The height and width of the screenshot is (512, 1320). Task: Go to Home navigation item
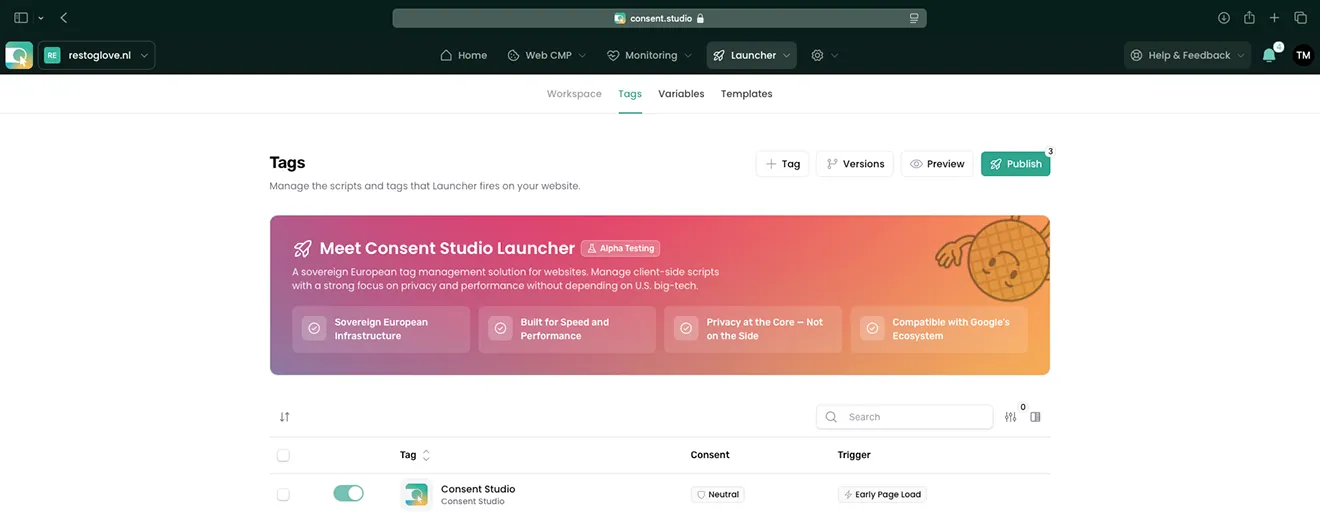(463, 55)
